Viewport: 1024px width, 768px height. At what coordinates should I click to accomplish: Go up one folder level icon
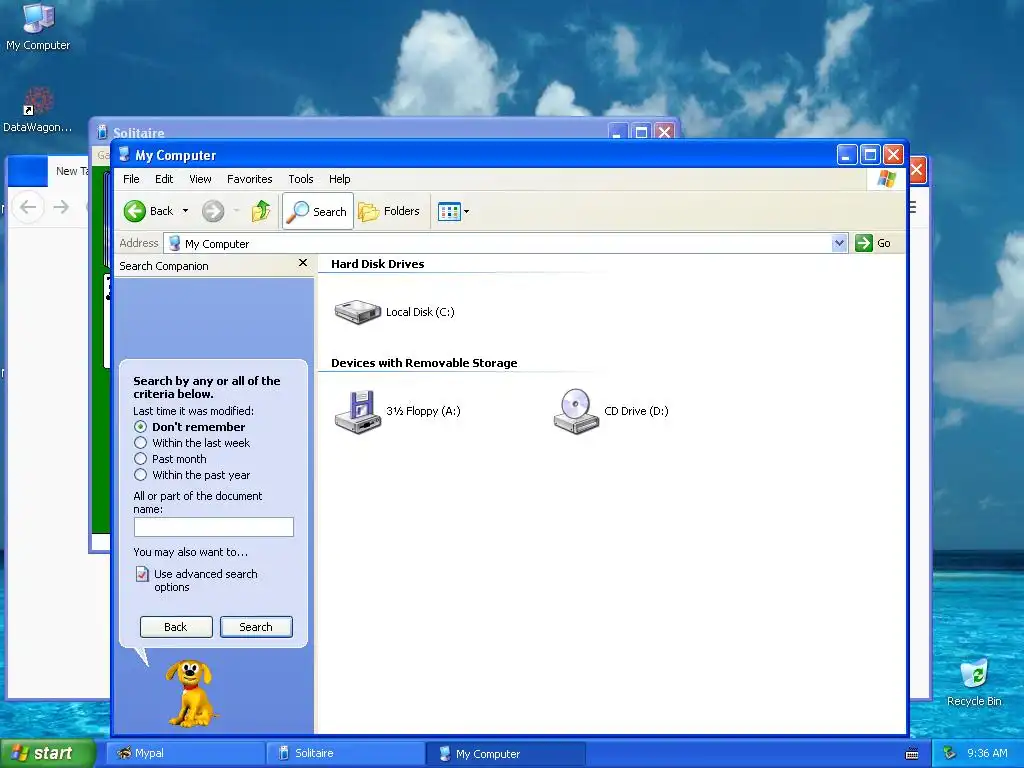point(261,211)
